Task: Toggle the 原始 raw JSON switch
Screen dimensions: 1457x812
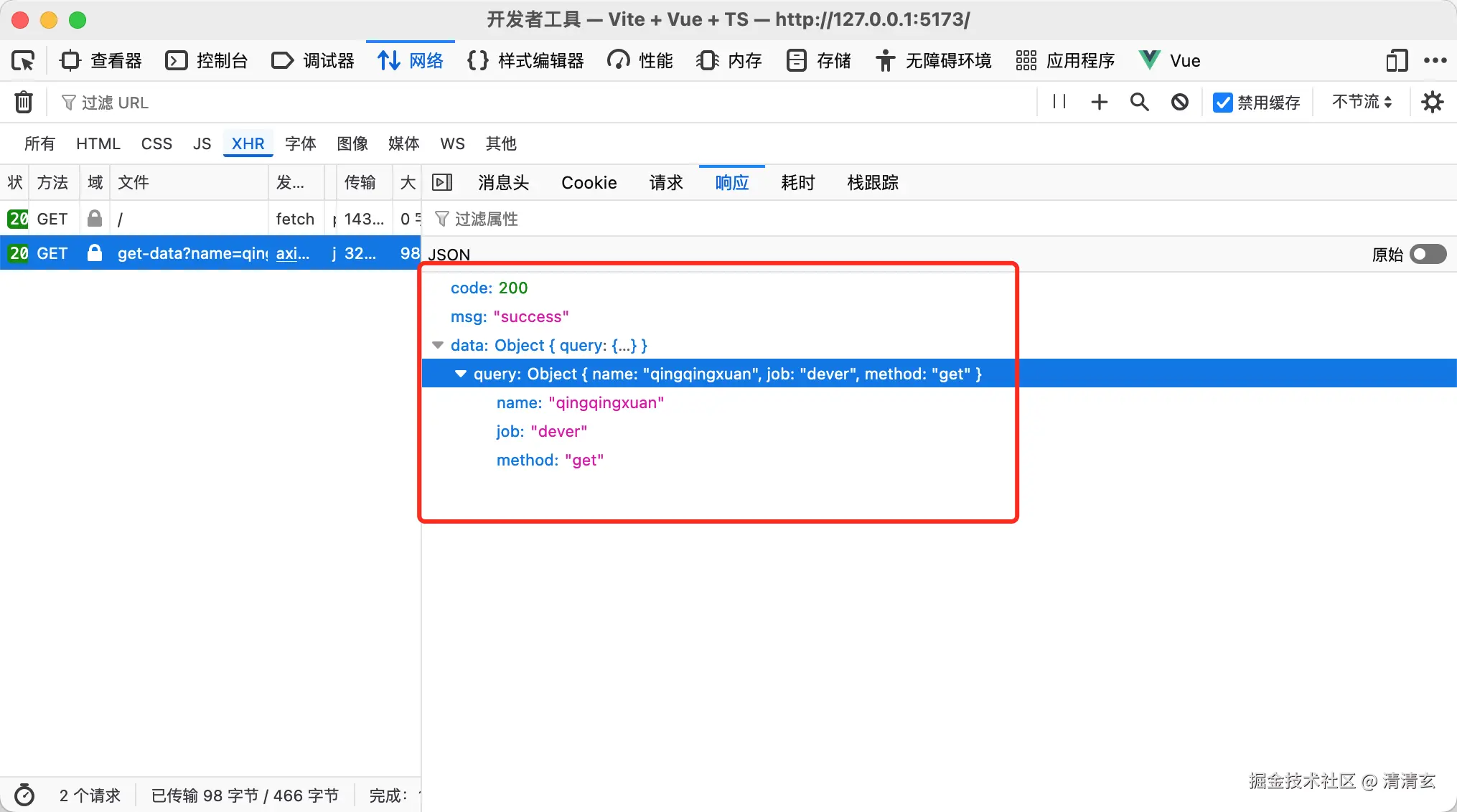Action: [1426, 254]
